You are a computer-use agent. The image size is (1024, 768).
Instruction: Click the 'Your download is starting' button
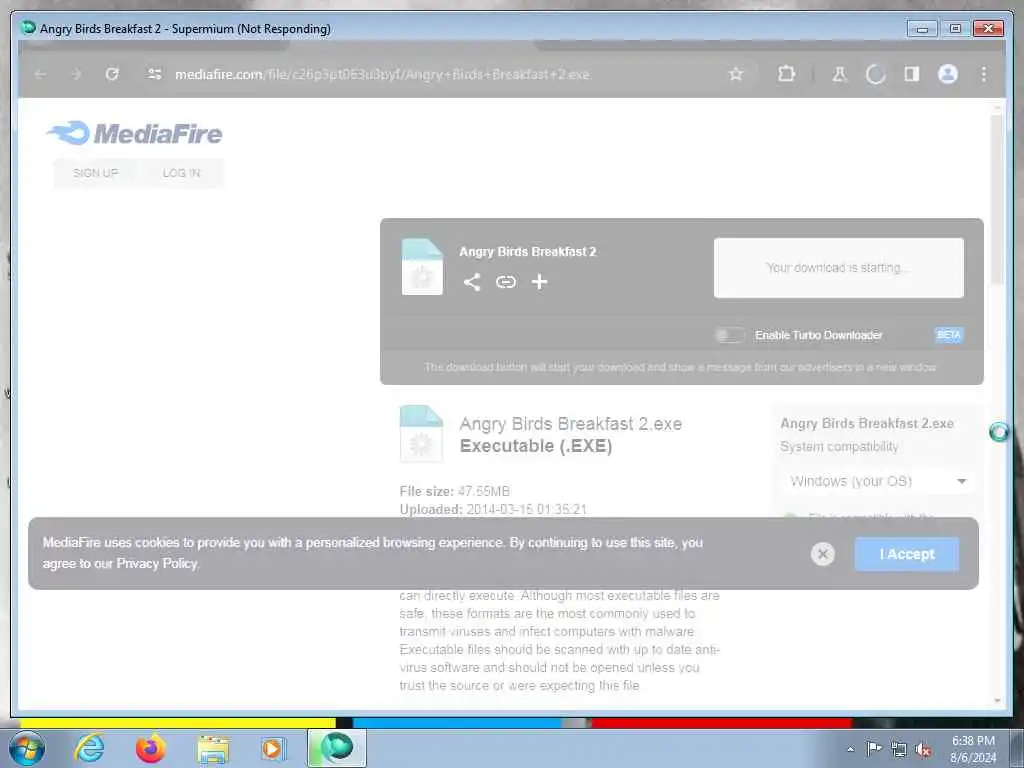[x=839, y=268]
